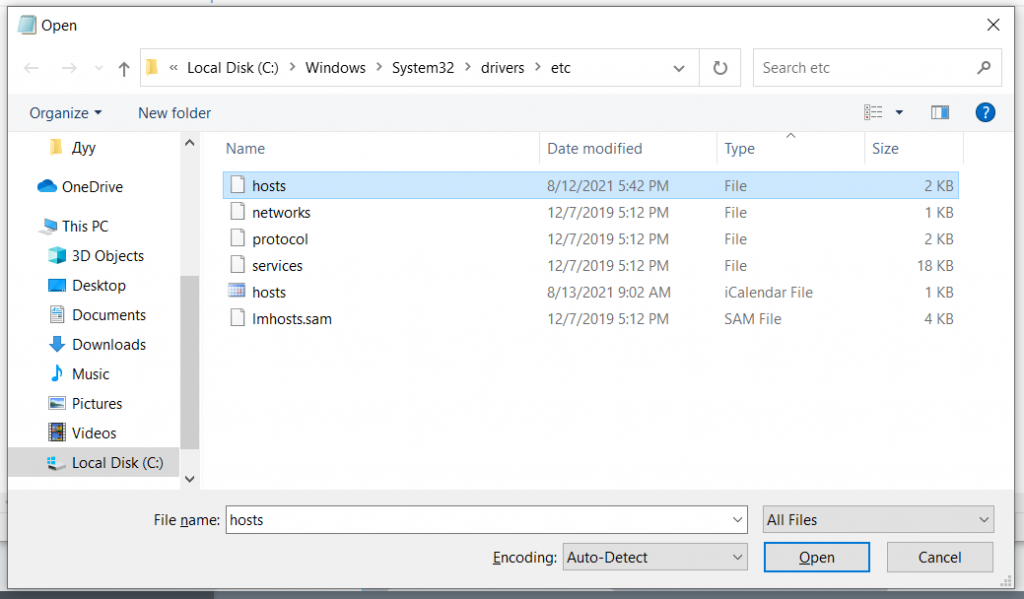Select 3D Objects in navigation pane
The image size is (1024, 599).
pyautogui.click(x=107, y=256)
